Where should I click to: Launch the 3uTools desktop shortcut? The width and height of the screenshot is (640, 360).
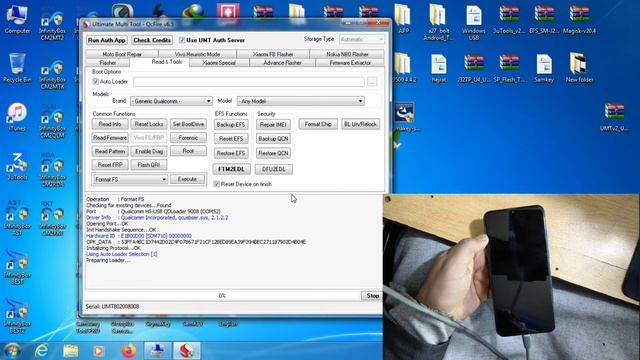[x=17, y=166]
